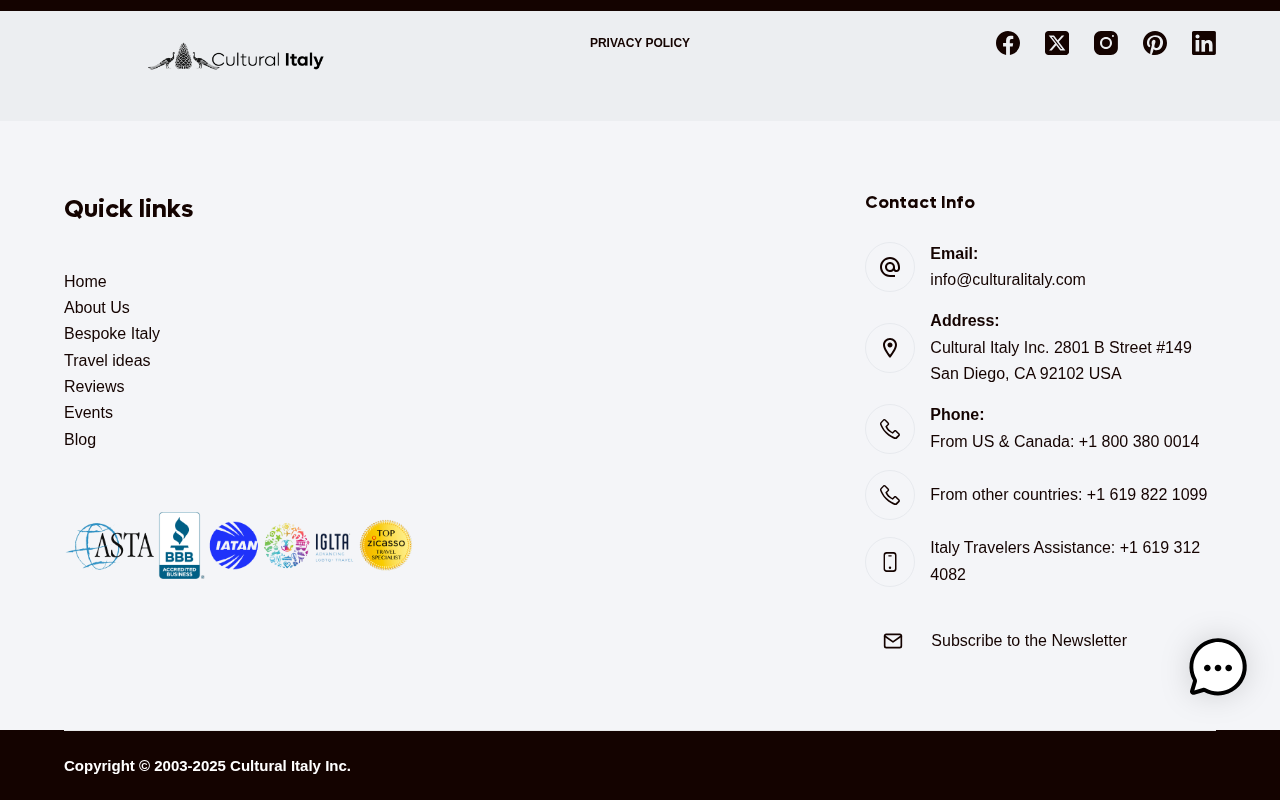Click the Cultural Italy logo
The height and width of the screenshot is (800, 1280).
click(x=236, y=57)
